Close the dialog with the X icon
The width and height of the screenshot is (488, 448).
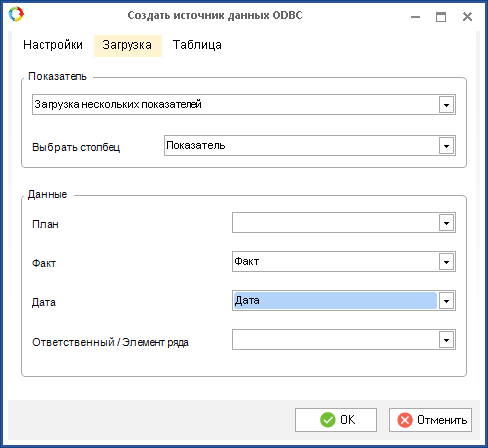point(467,17)
